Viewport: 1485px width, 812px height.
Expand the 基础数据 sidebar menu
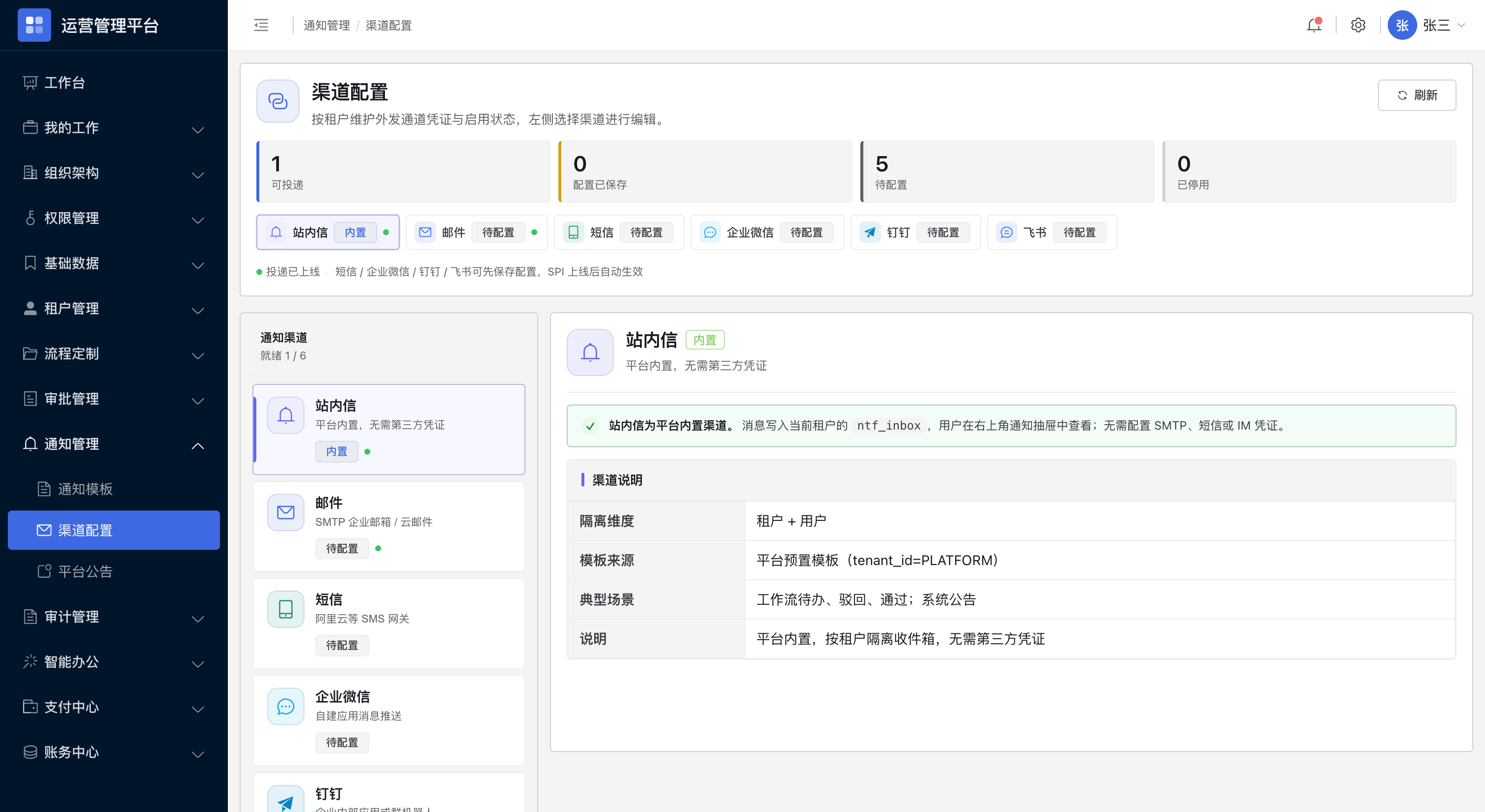tap(113, 263)
